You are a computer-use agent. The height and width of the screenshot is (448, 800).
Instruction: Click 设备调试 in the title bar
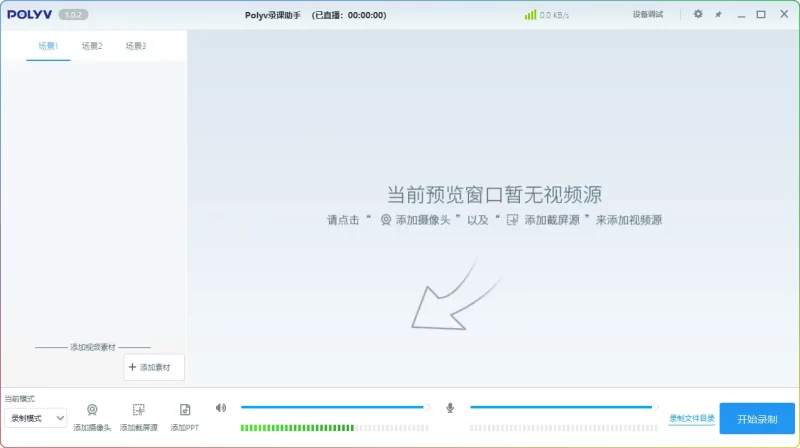coord(648,14)
